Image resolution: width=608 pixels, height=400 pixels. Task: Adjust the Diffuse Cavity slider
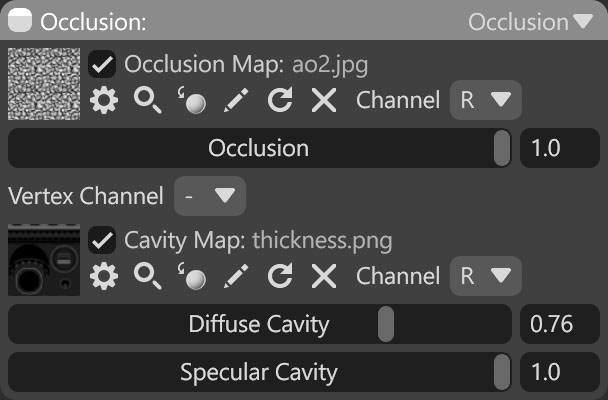259,324
